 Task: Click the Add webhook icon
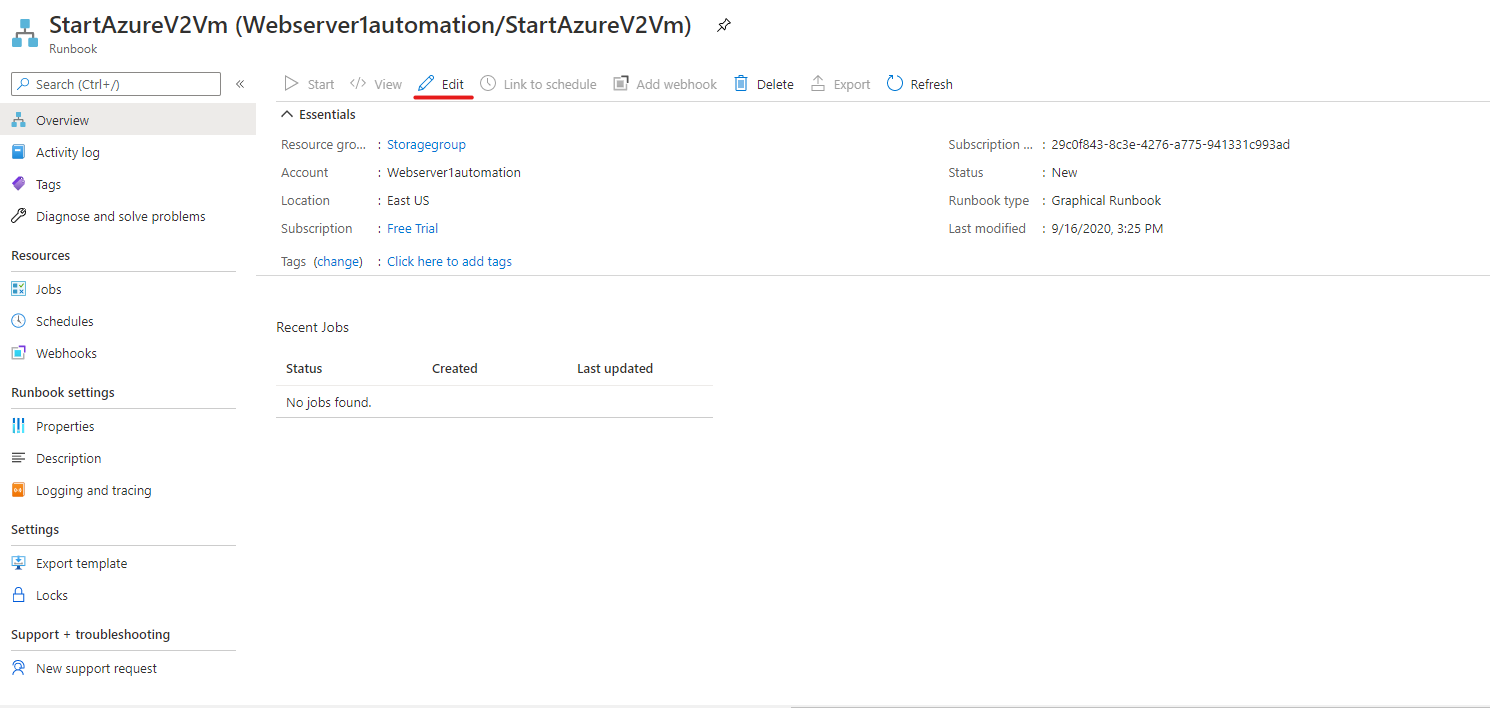(x=621, y=84)
